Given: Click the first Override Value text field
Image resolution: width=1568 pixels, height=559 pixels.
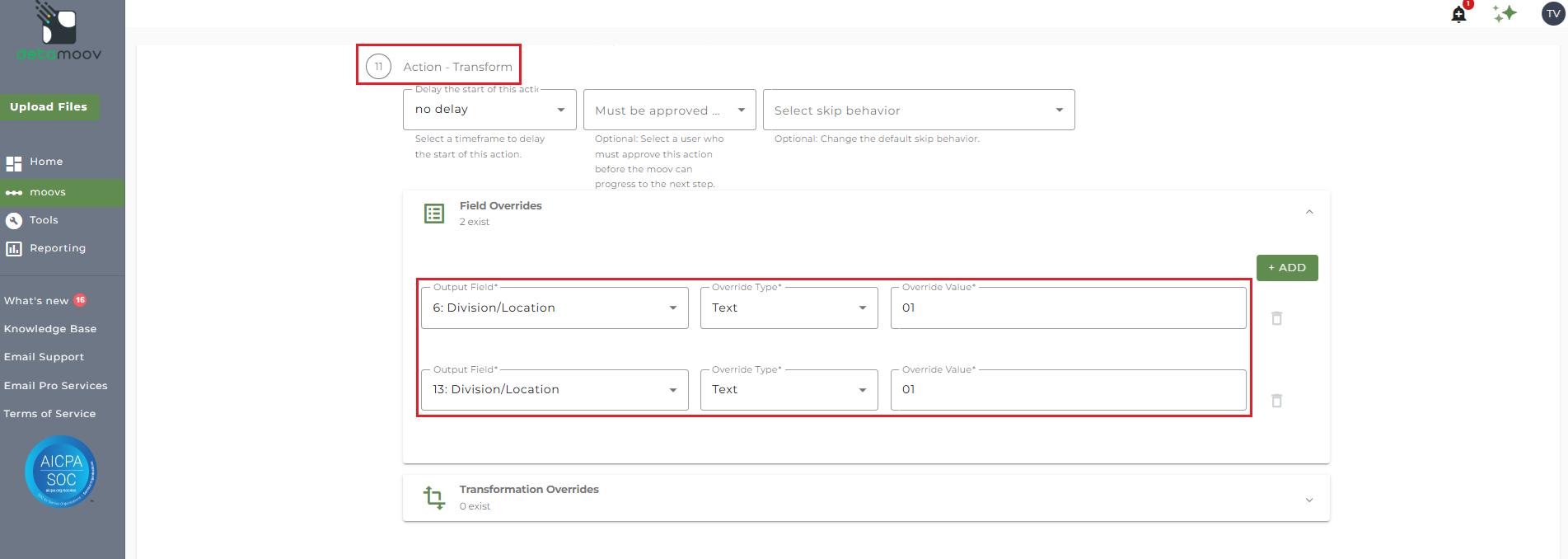Looking at the screenshot, I should coord(1067,308).
